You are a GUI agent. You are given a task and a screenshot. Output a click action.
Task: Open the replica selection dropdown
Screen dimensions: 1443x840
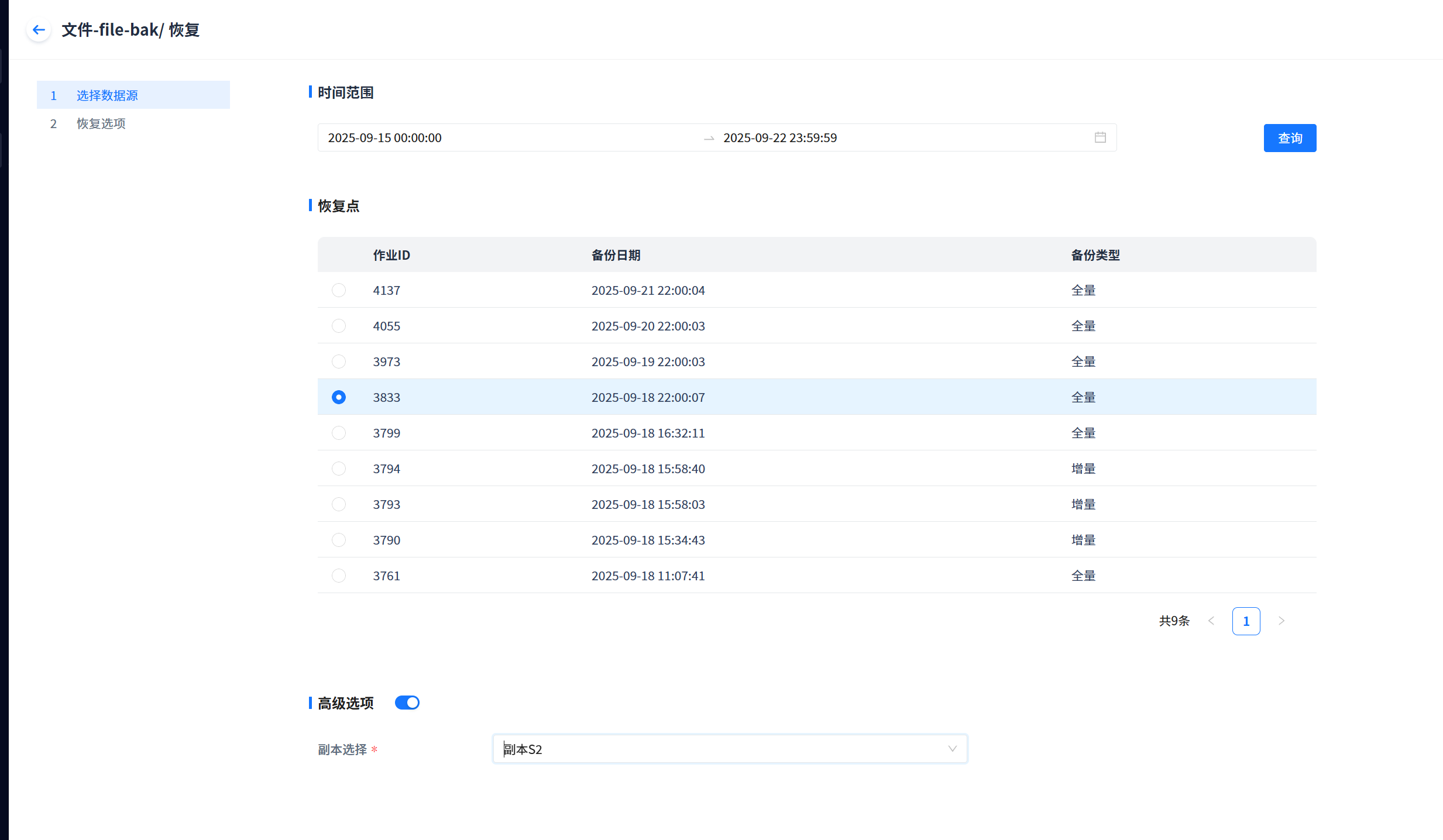(x=729, y=749)
